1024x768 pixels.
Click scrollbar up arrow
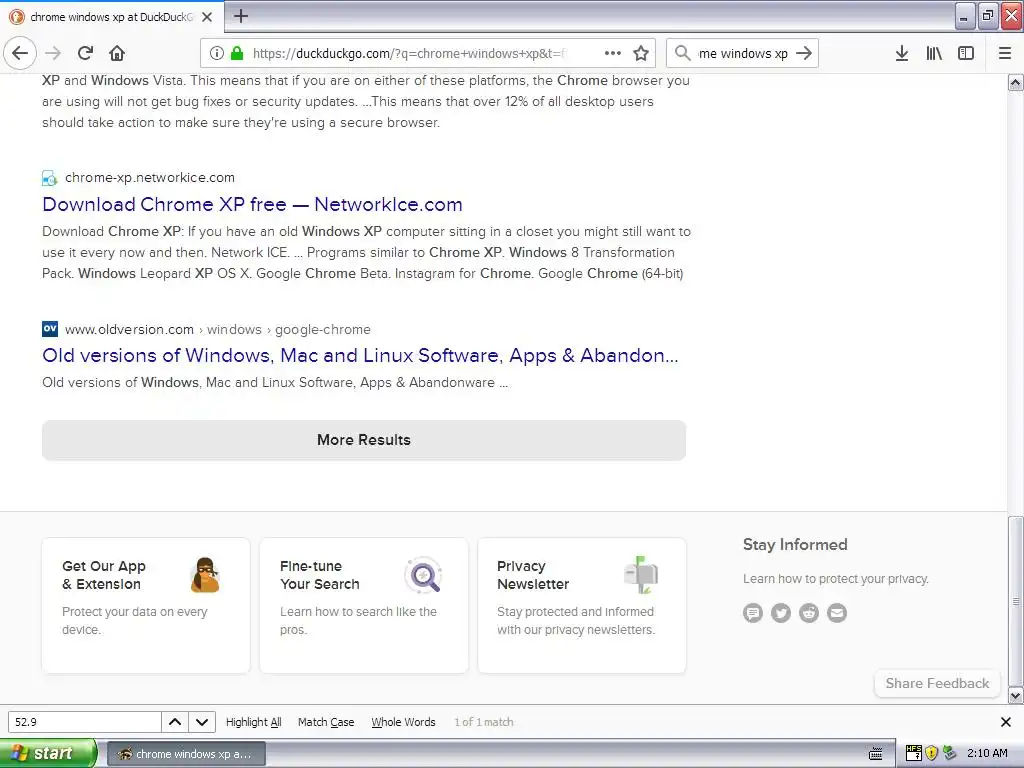tap(1016, 82)
